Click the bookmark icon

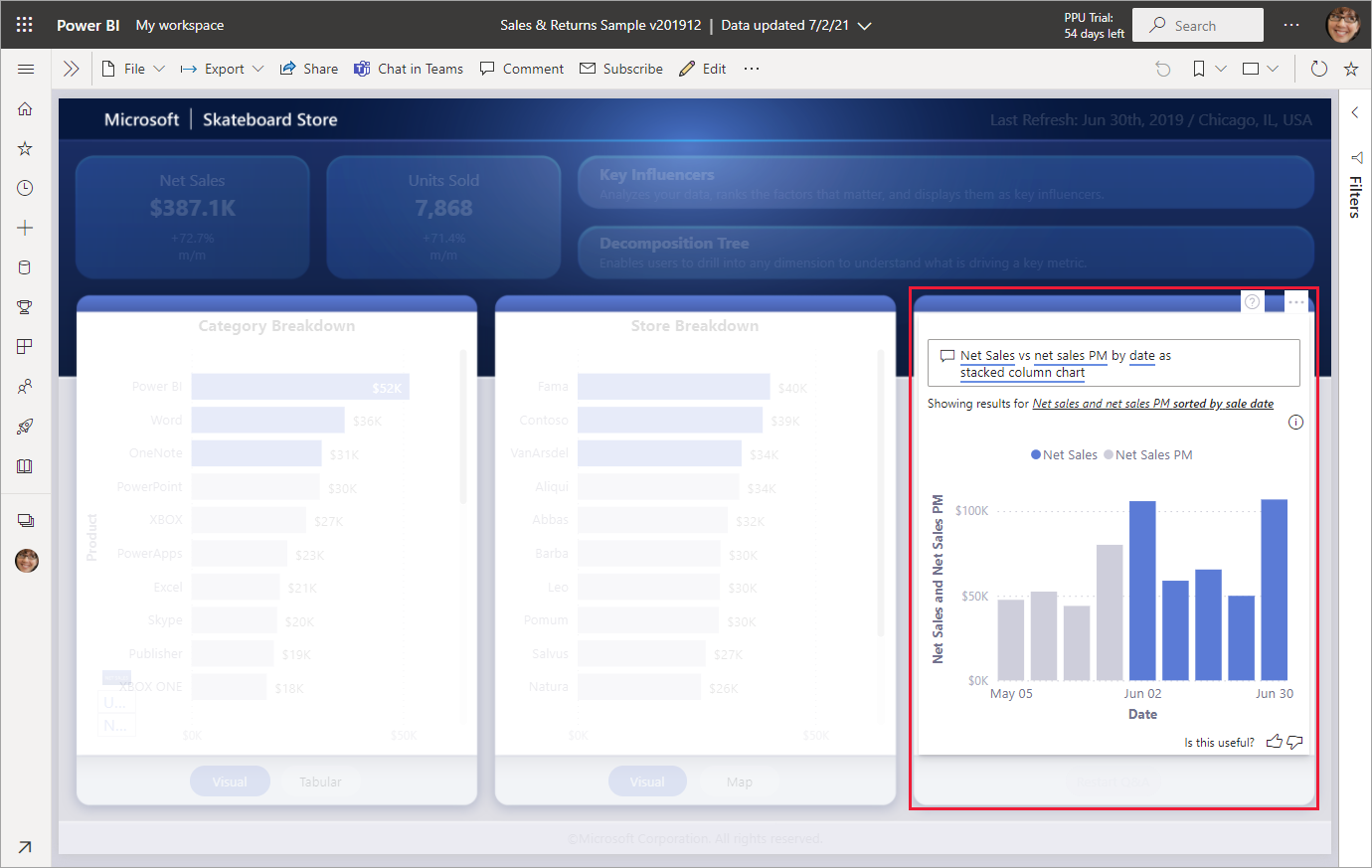point(1199,69)
